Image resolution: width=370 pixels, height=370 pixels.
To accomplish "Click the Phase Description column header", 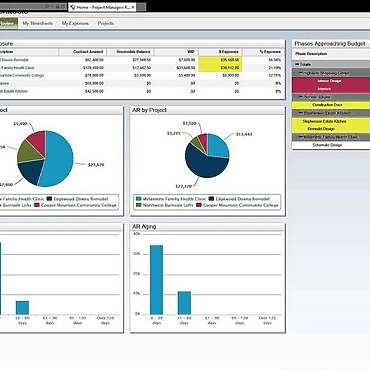I will [x=311, y=54].
